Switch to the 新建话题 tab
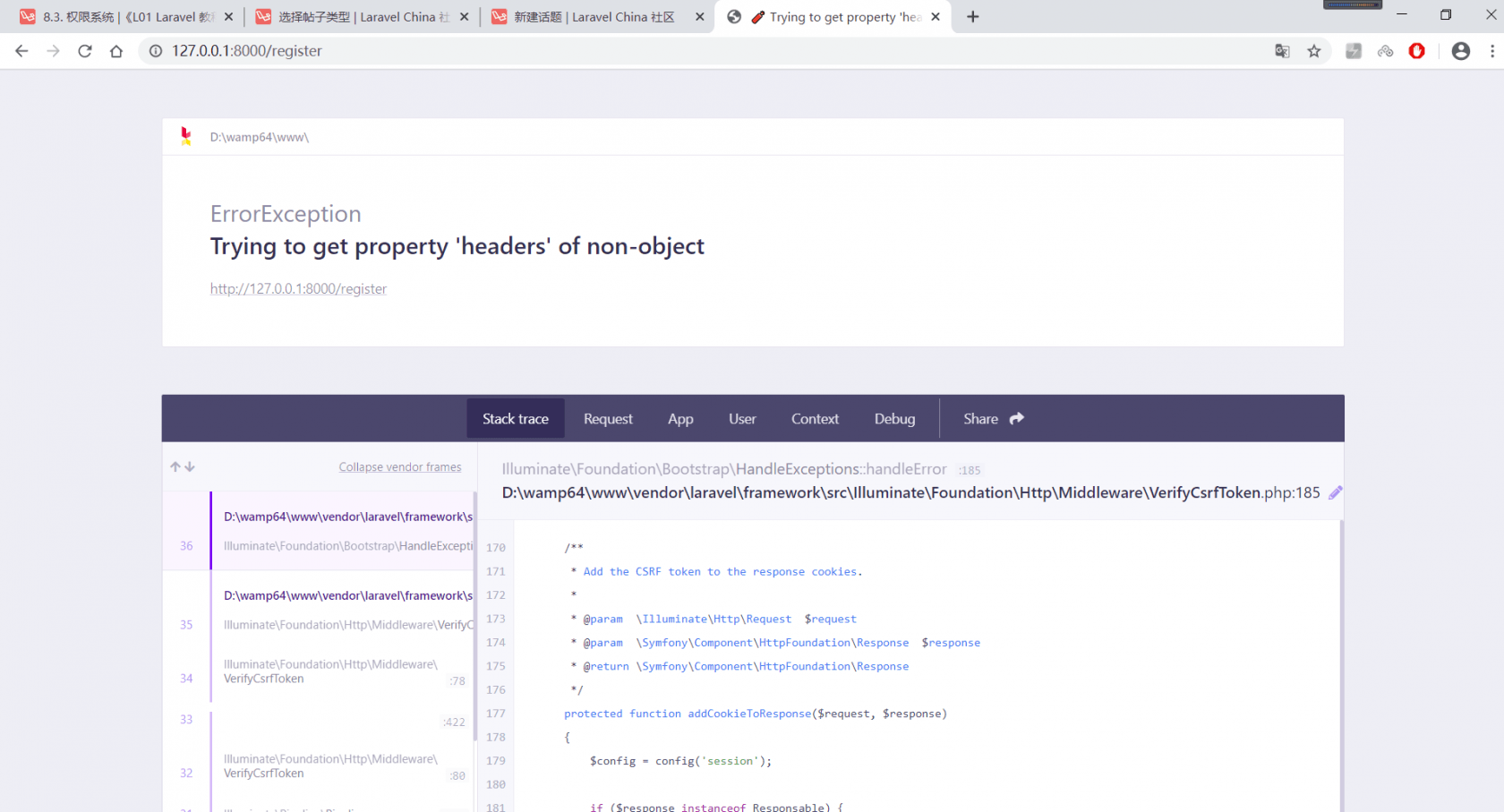This screenshot has height=812, width=1504. [597, 17]
